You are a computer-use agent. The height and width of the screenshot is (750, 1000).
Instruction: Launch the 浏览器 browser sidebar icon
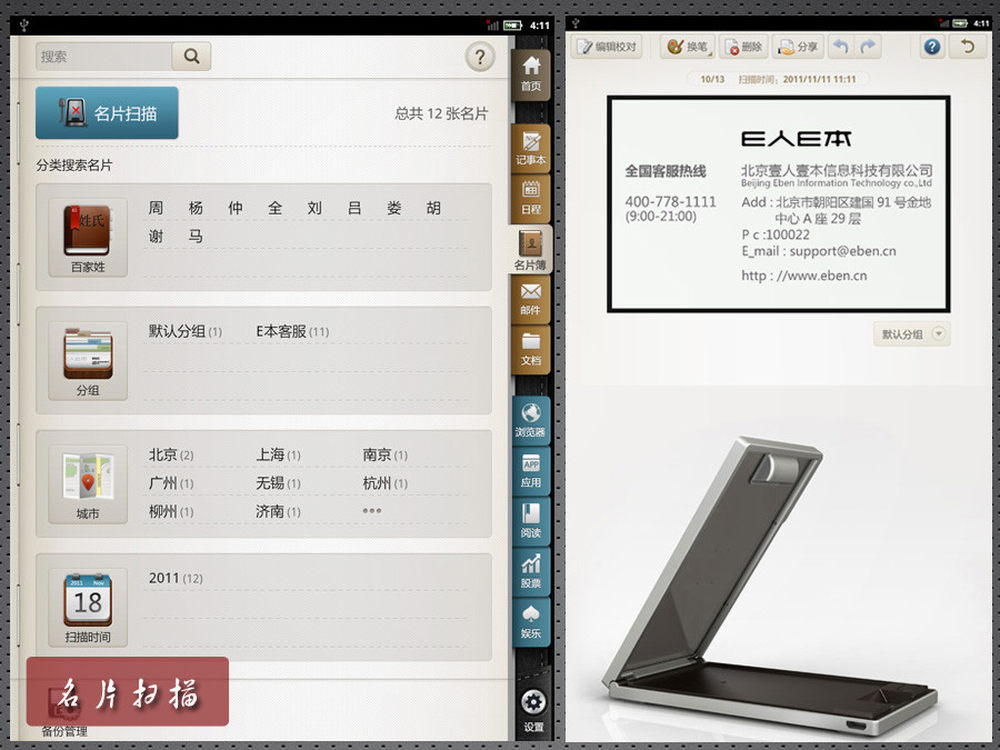tap(531, 420)
